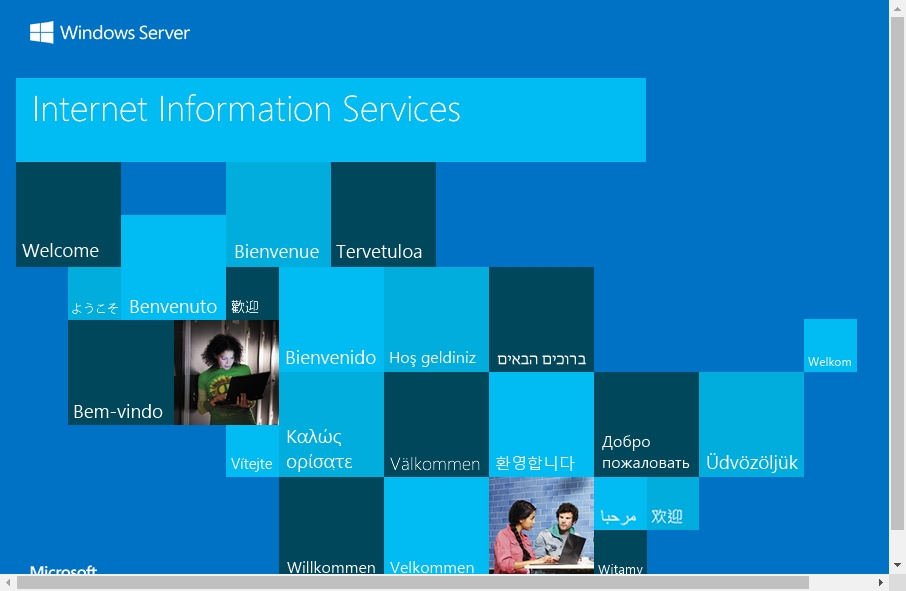Click the vertical scrollbar down arrow
This screenshot has height=591, width=906.
[897, 565]
